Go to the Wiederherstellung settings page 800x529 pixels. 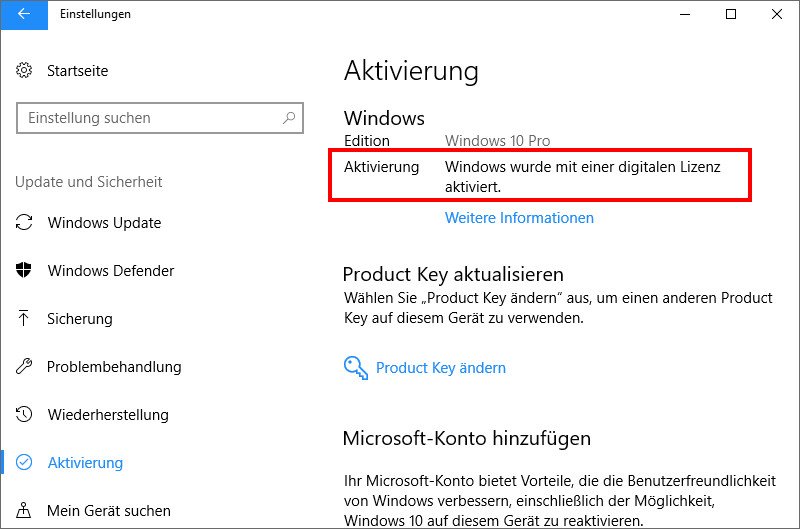108,415
